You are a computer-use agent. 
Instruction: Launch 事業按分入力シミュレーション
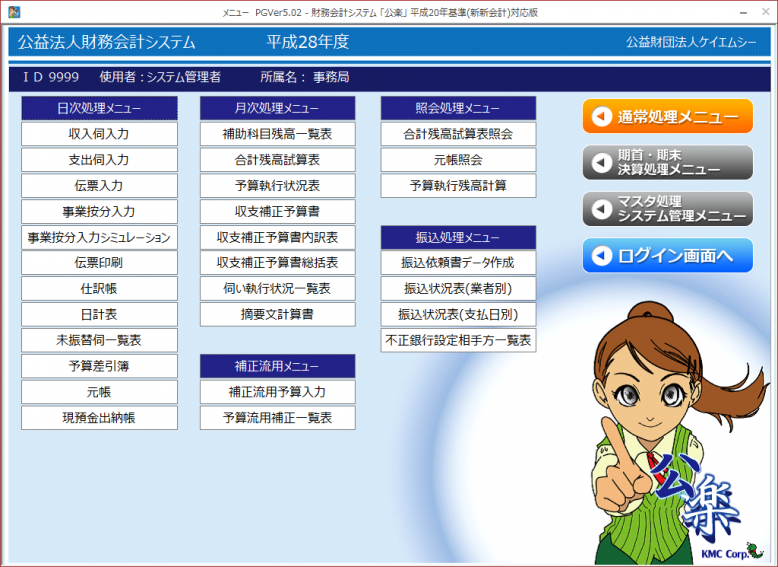[x=99, y=237]
